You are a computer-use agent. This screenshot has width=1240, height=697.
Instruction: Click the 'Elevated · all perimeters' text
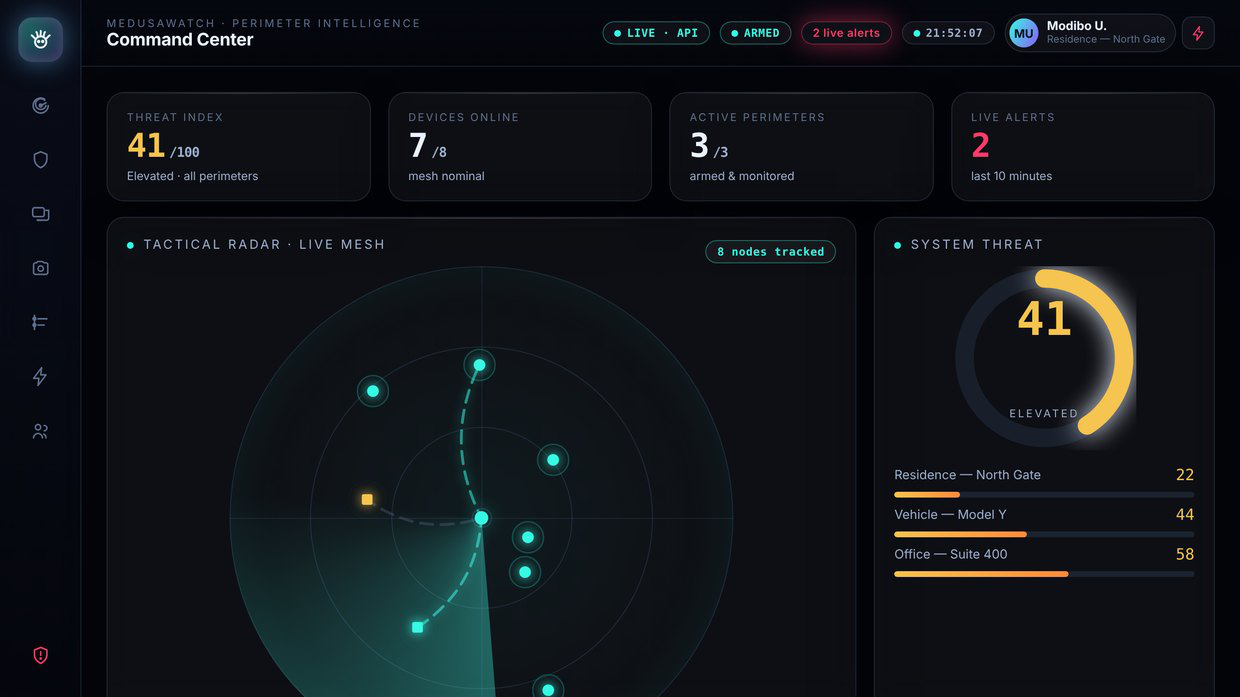[x=192, y=176]
